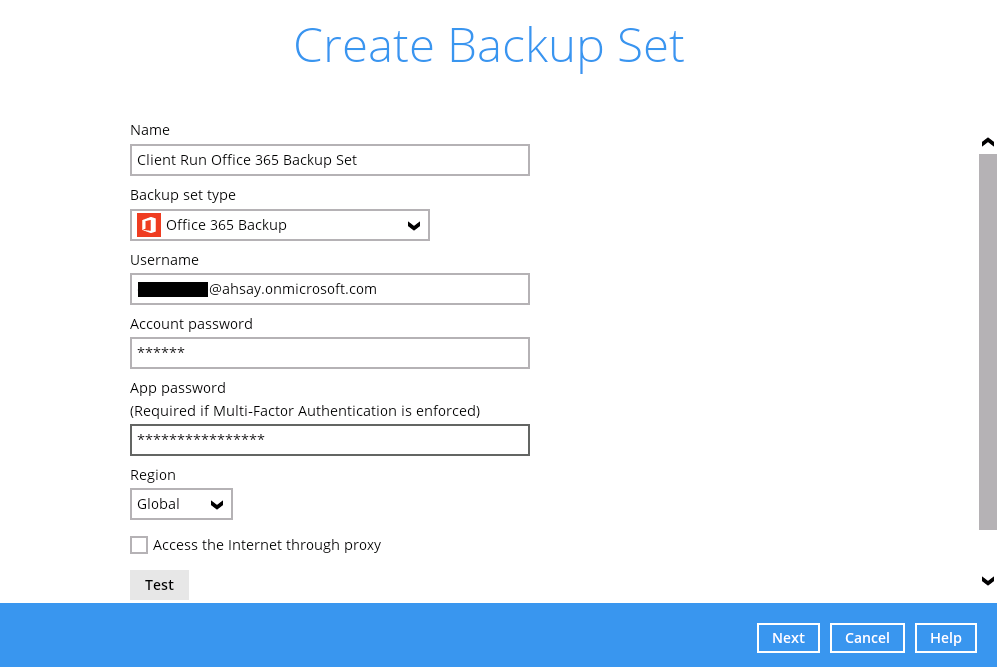Click the Multi-Factor Authentication hint text
The image size is (997, 667).
[305, 411]
